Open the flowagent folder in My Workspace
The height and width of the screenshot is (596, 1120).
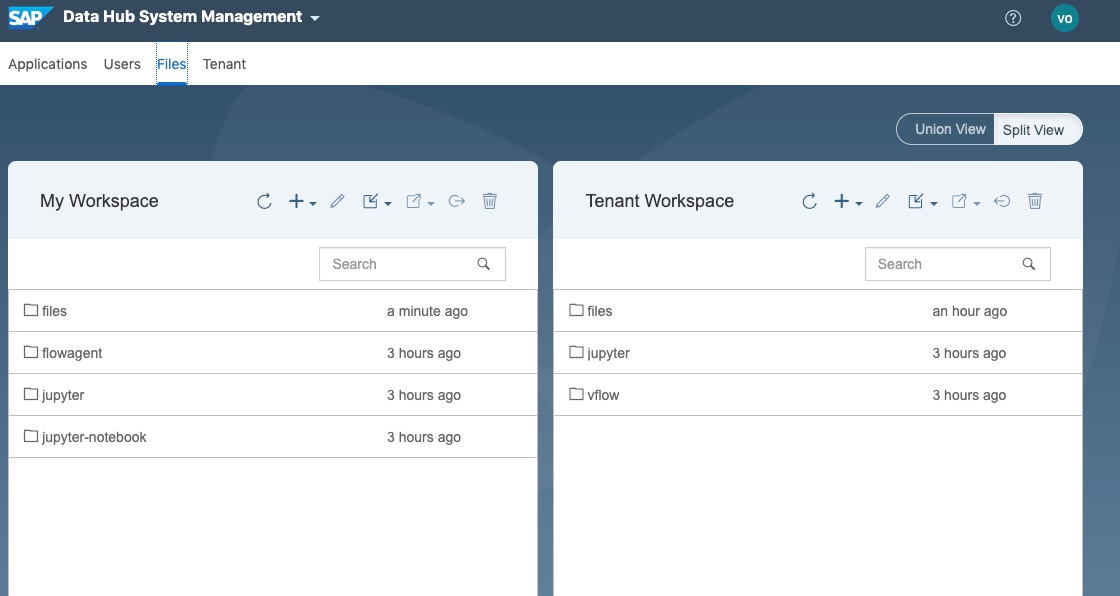point(72,353)
